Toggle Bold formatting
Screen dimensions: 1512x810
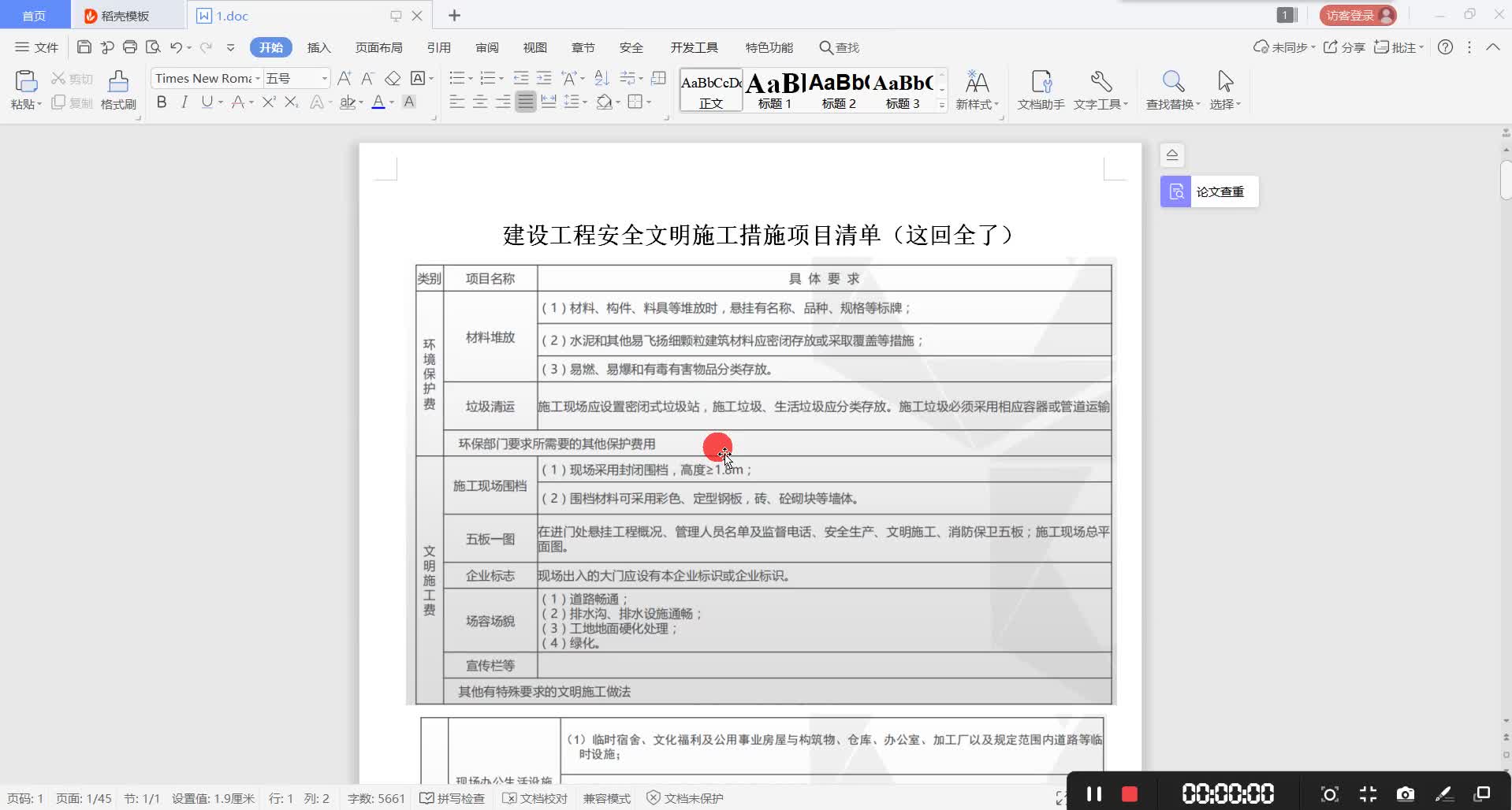tap(162, 102)
